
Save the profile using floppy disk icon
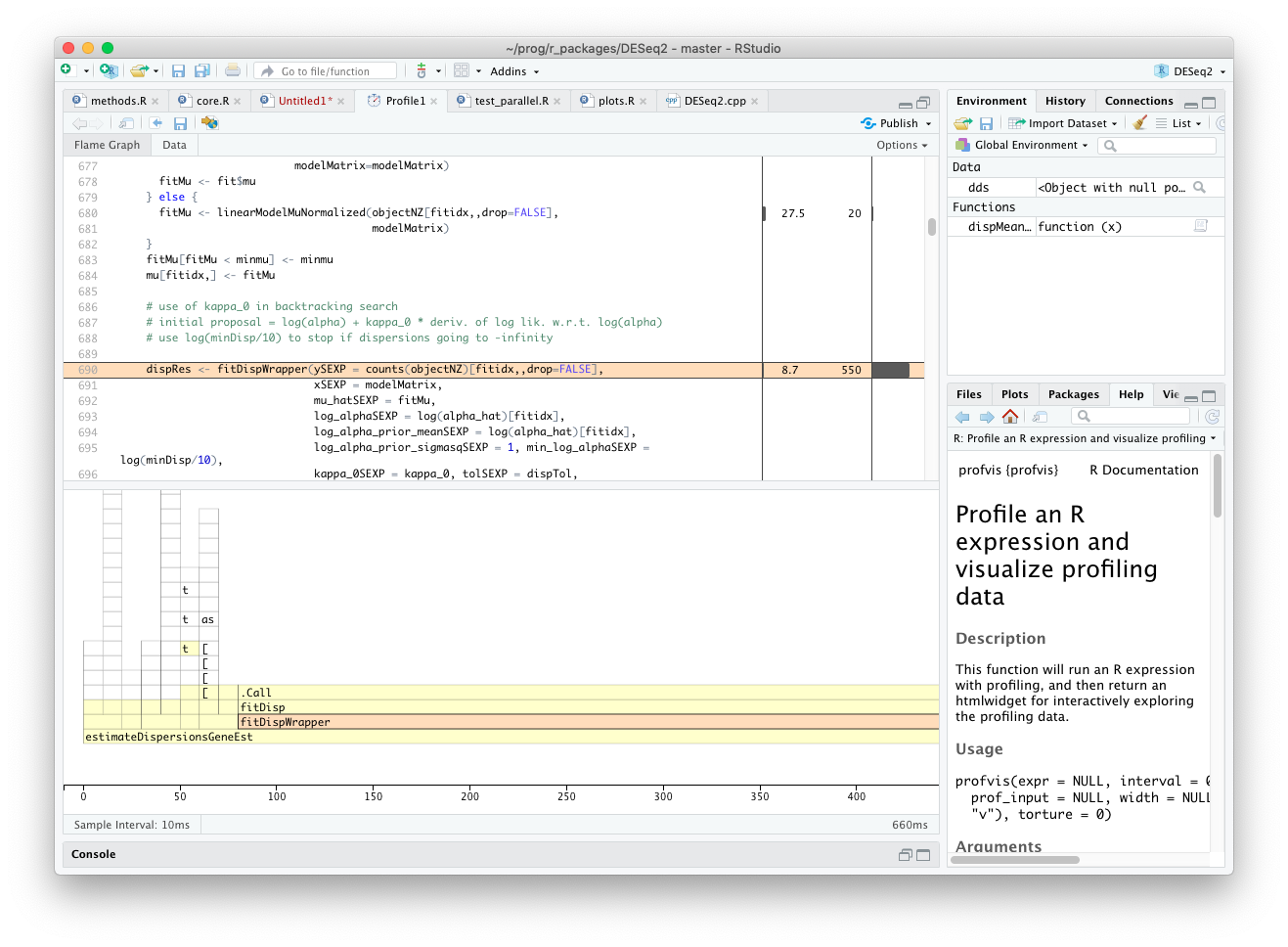[x=180, y=123]
